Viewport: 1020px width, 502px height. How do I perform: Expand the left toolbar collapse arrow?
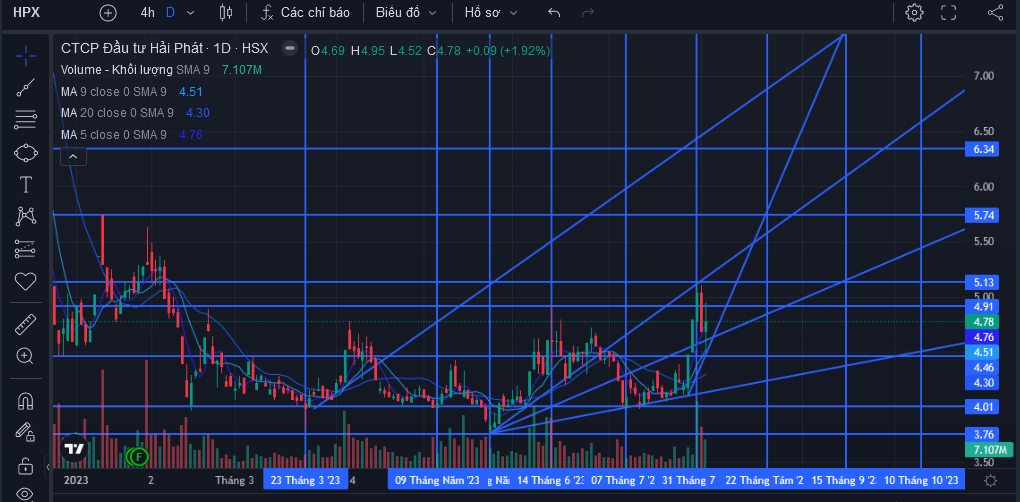(47, 467)
